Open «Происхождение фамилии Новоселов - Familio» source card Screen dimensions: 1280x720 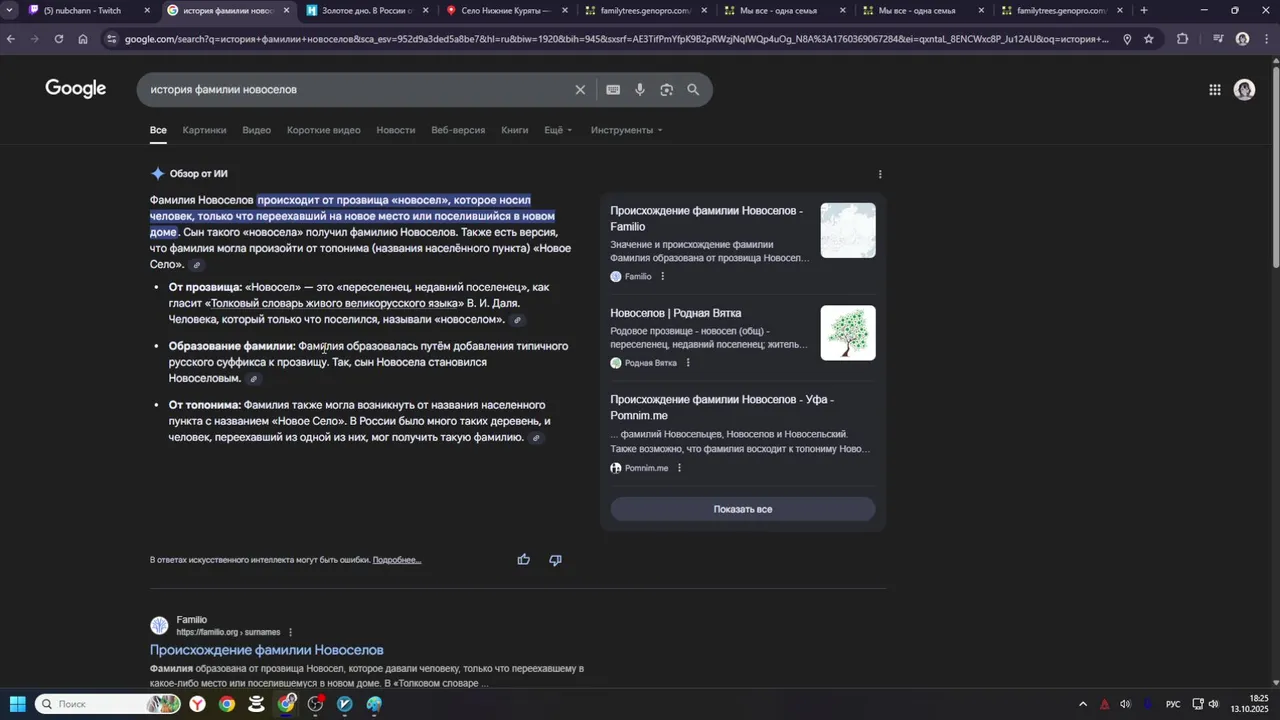point(706,218)
